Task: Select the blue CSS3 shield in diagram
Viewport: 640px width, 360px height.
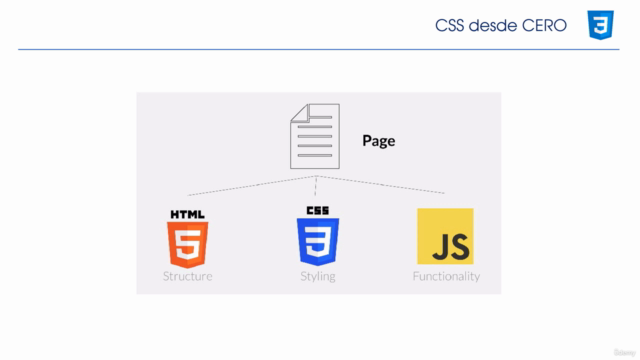Action: (318, 242)
